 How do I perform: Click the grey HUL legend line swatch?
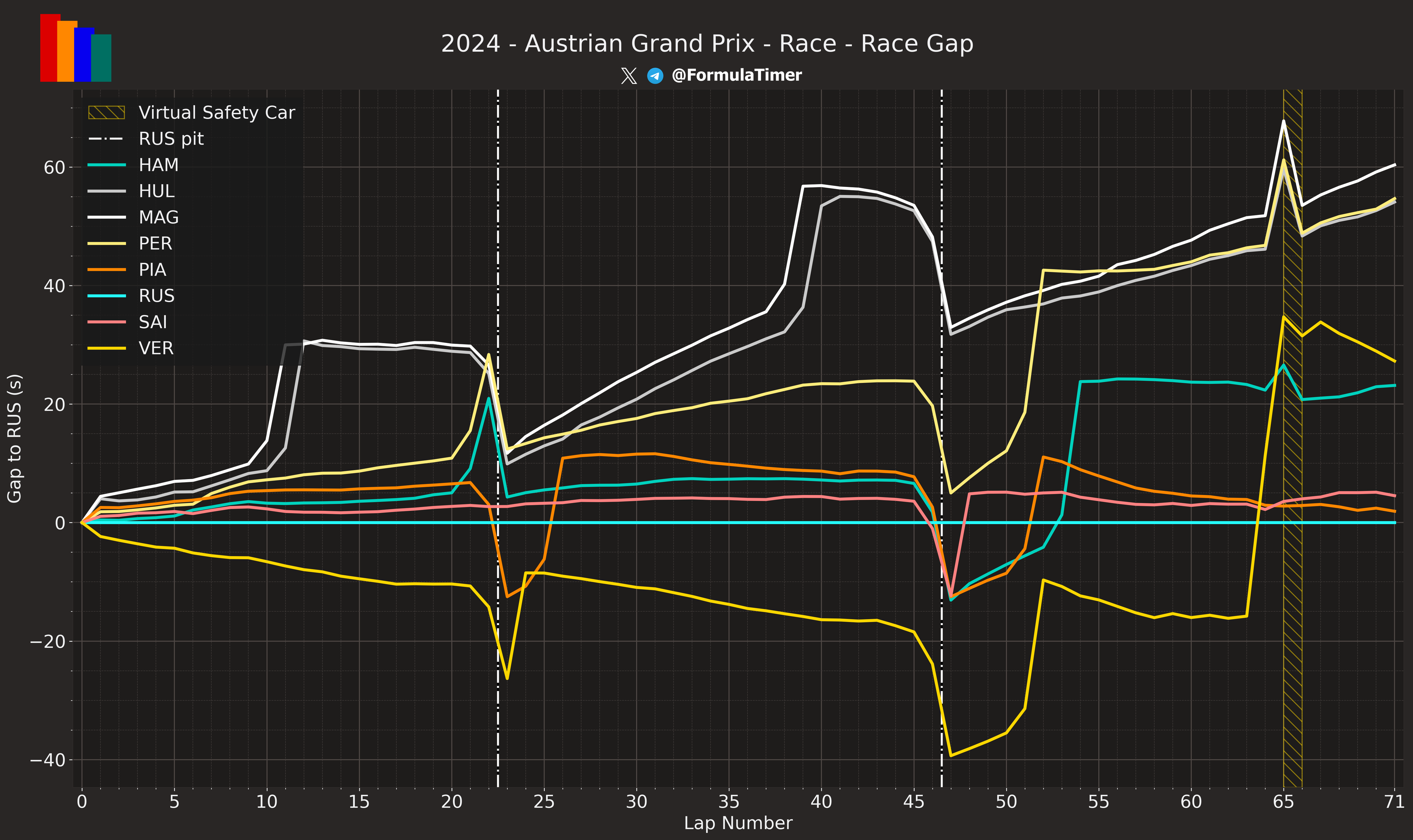click(x=106, y=191)
